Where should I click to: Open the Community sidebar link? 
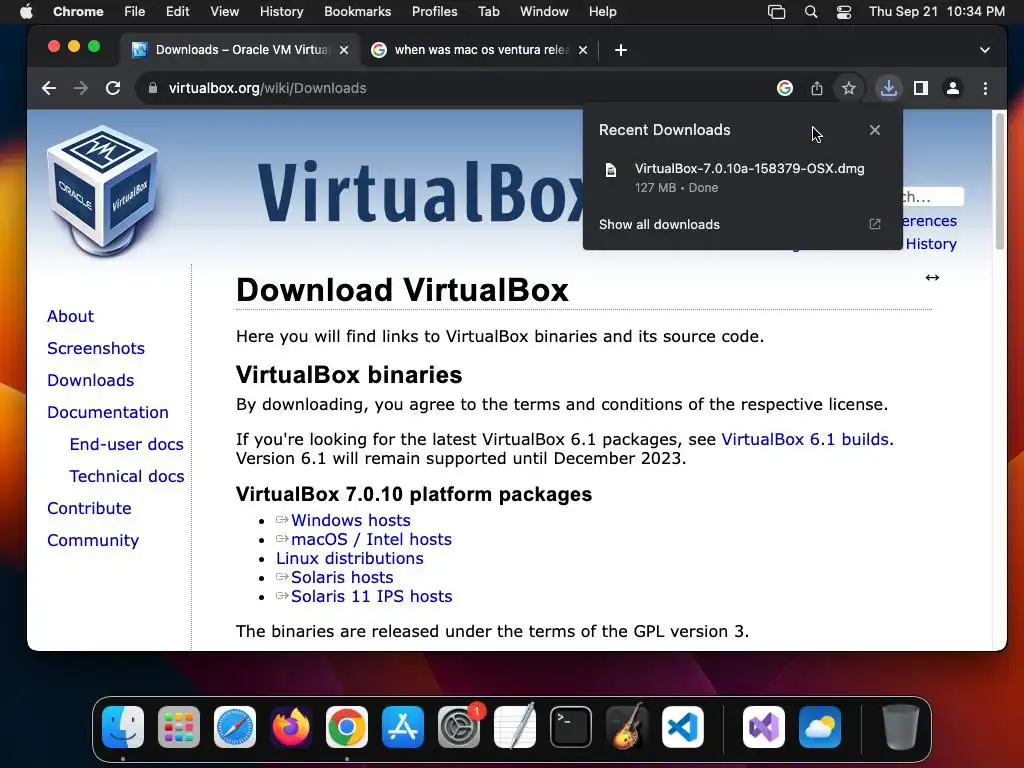pos(93,541)
